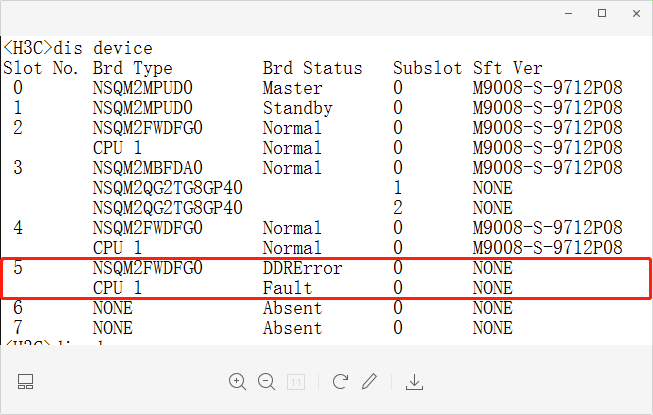Zoom in on the image

point(237,381)
